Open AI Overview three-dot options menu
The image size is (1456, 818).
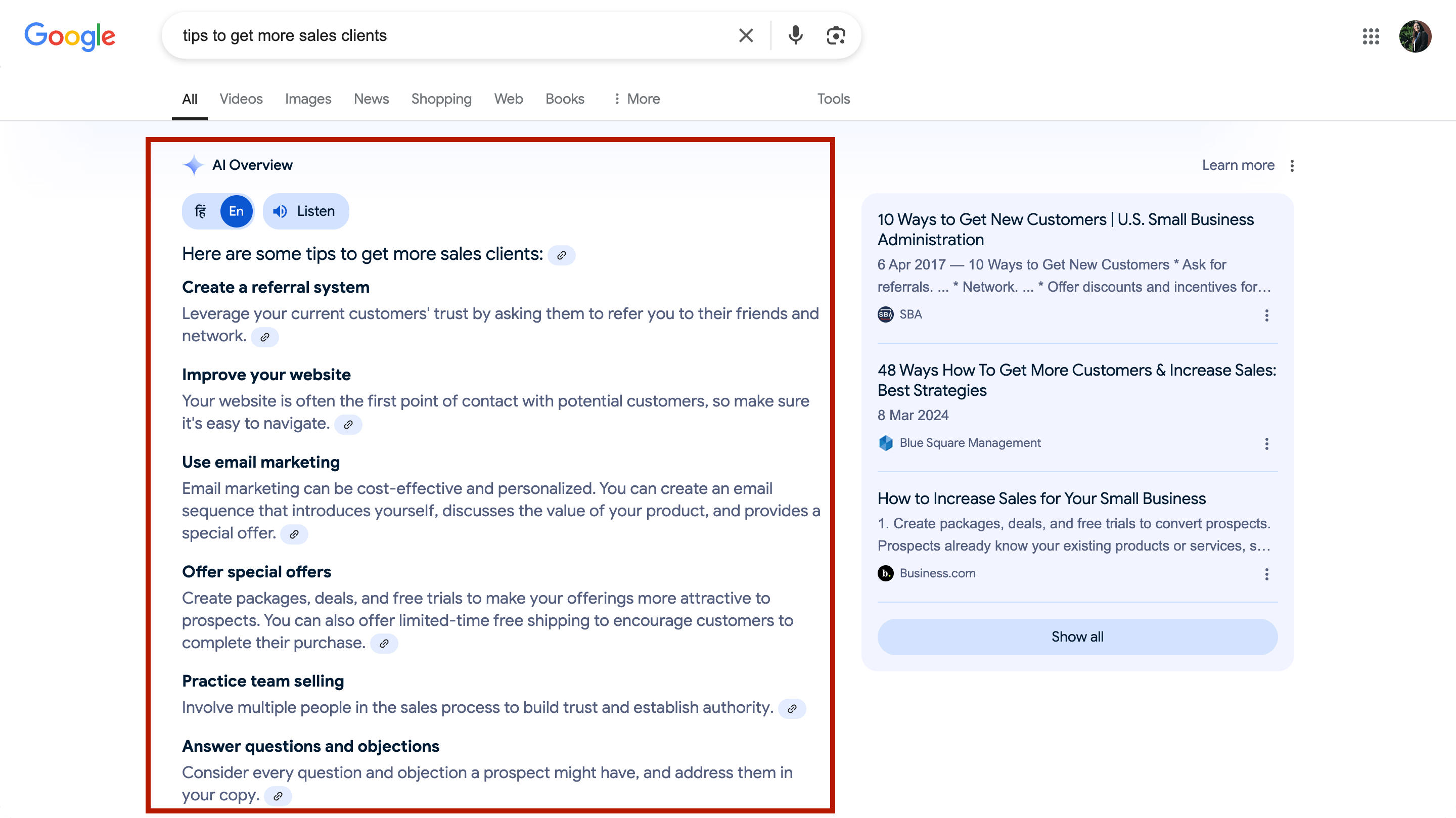(x=1292, y=166)
